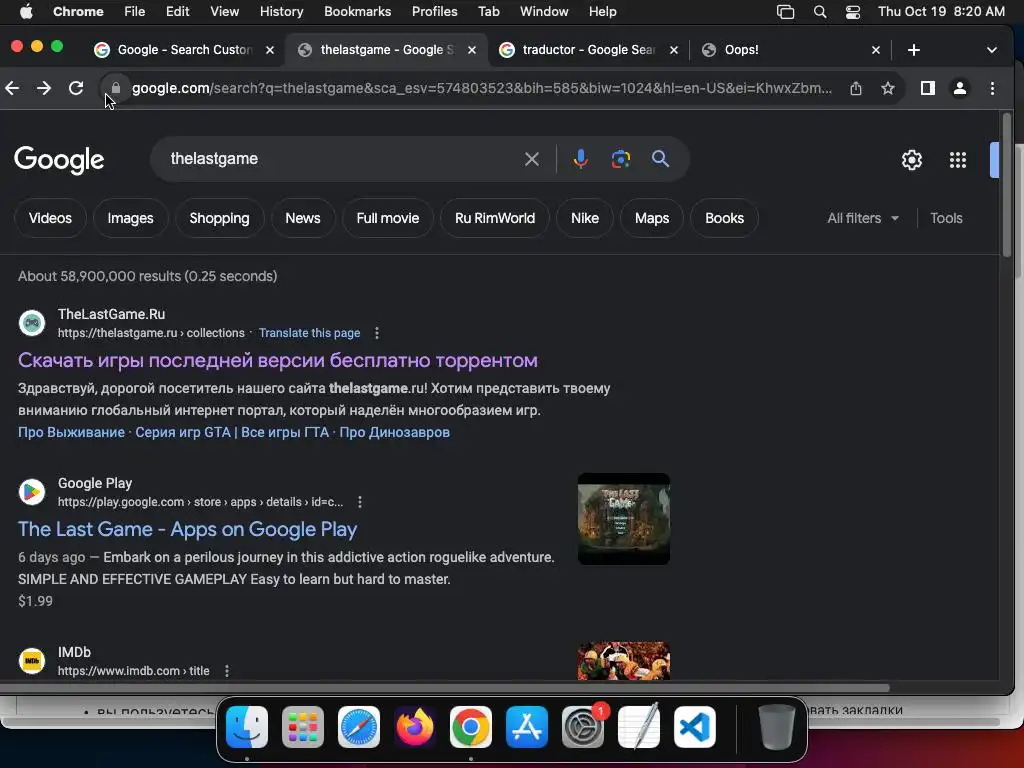Image resolution: width=1024 pixels, height=768 pixels.
Task: Open the Russian torrent games result title
Action: coord(278,360)
